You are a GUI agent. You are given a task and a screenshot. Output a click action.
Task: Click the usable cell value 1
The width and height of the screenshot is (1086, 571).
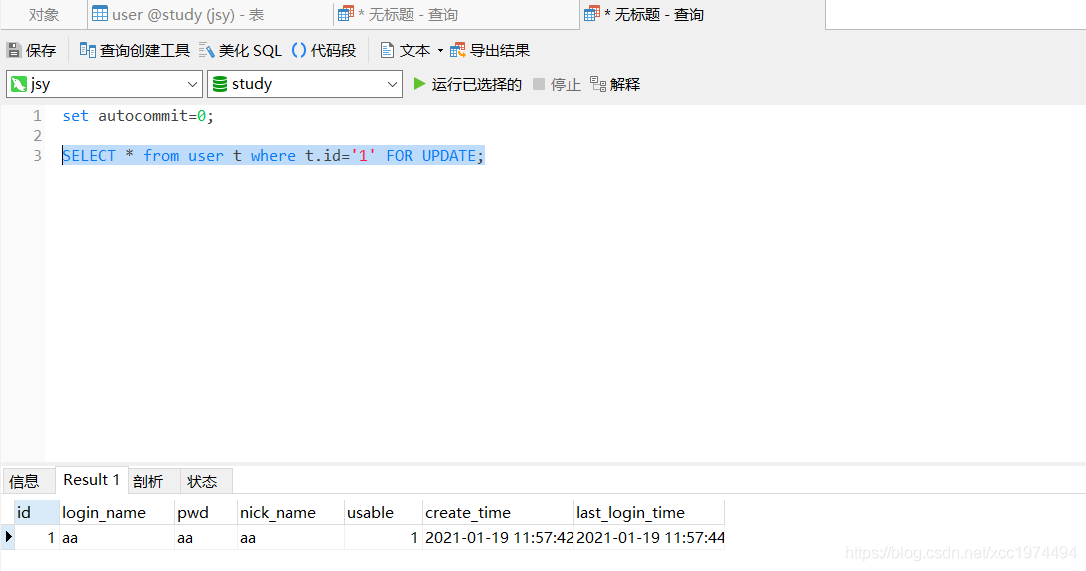(x=383, y=537)
